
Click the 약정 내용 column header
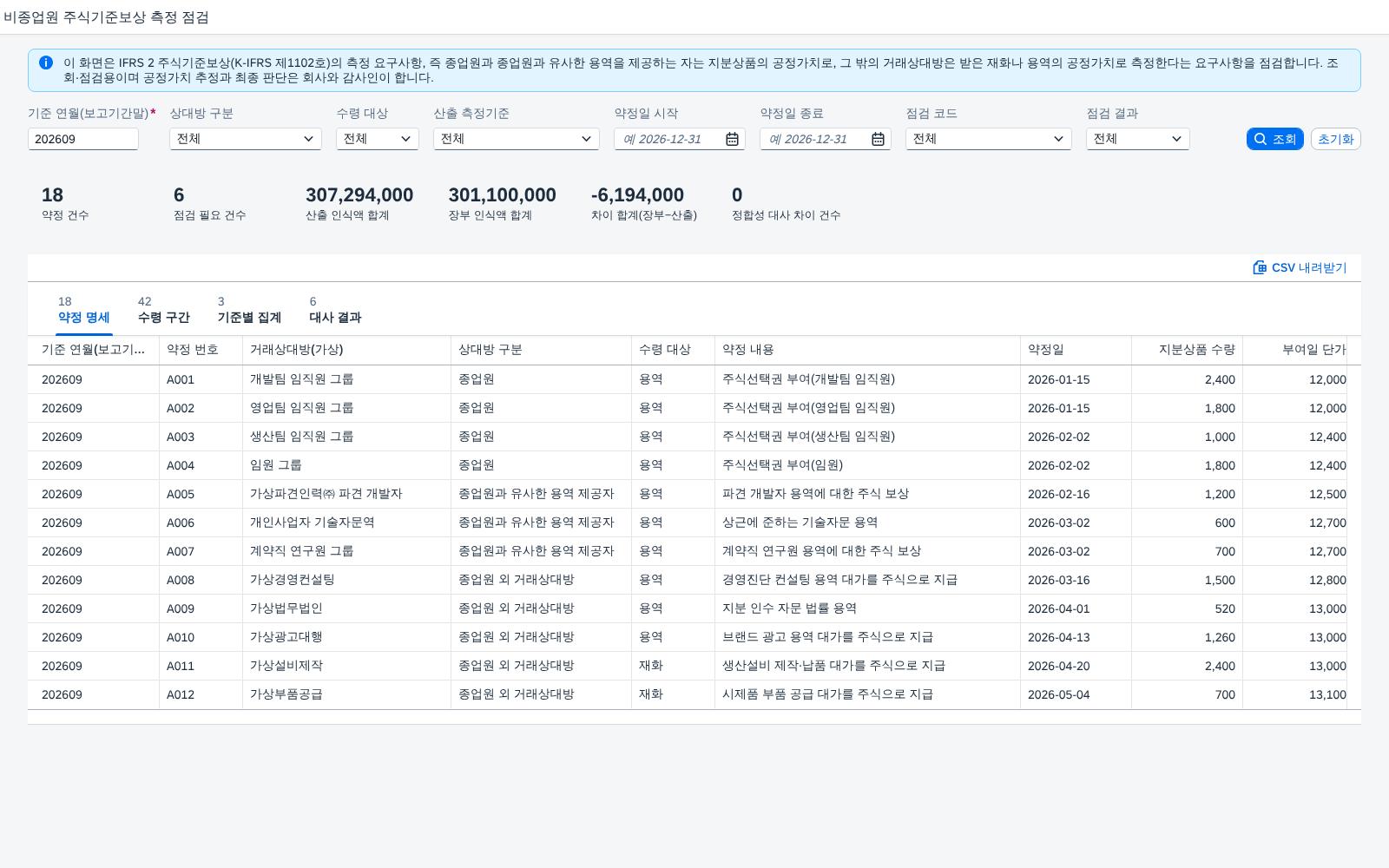[867, 350]
